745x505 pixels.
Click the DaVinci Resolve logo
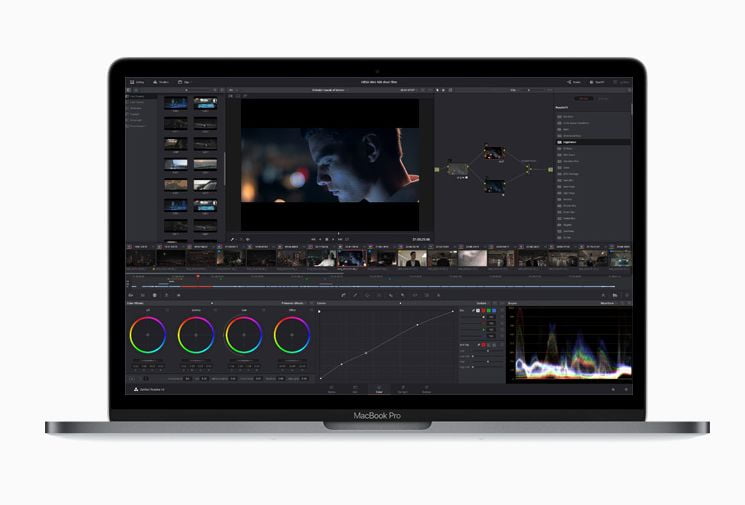136,390
